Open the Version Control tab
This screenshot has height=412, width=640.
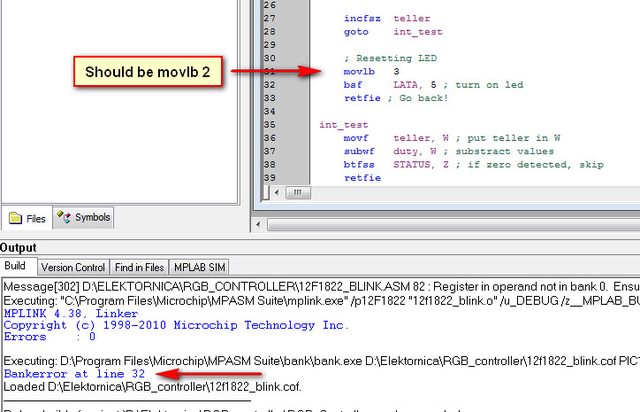click(73, 267)
